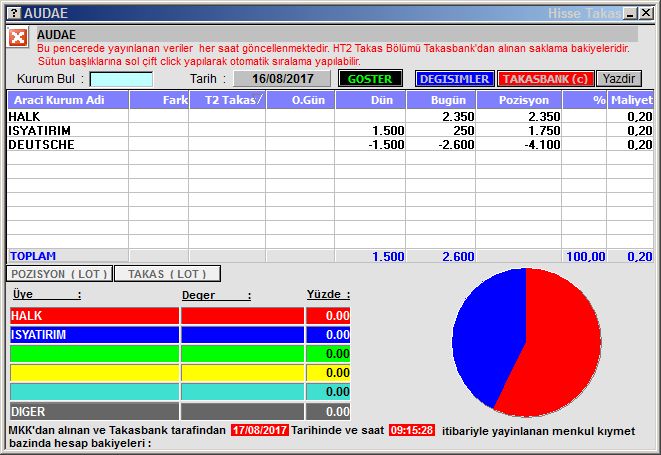Click the question mark help icon in title bar
The width and height of the screenshot is (661, 455).
pos(14,13)
